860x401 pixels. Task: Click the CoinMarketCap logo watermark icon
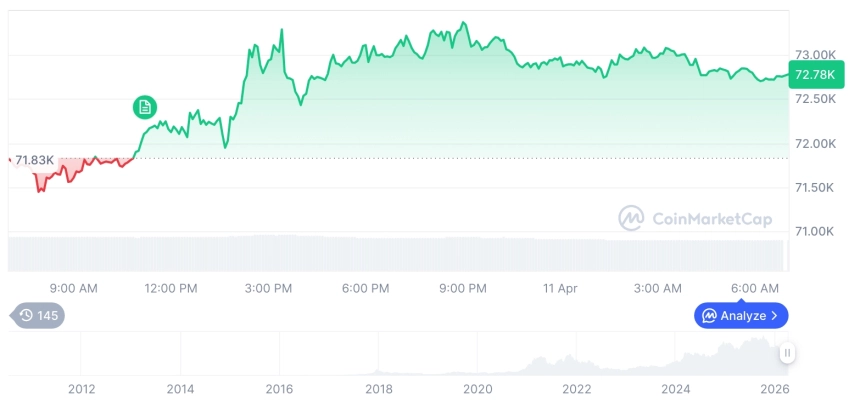631,218
